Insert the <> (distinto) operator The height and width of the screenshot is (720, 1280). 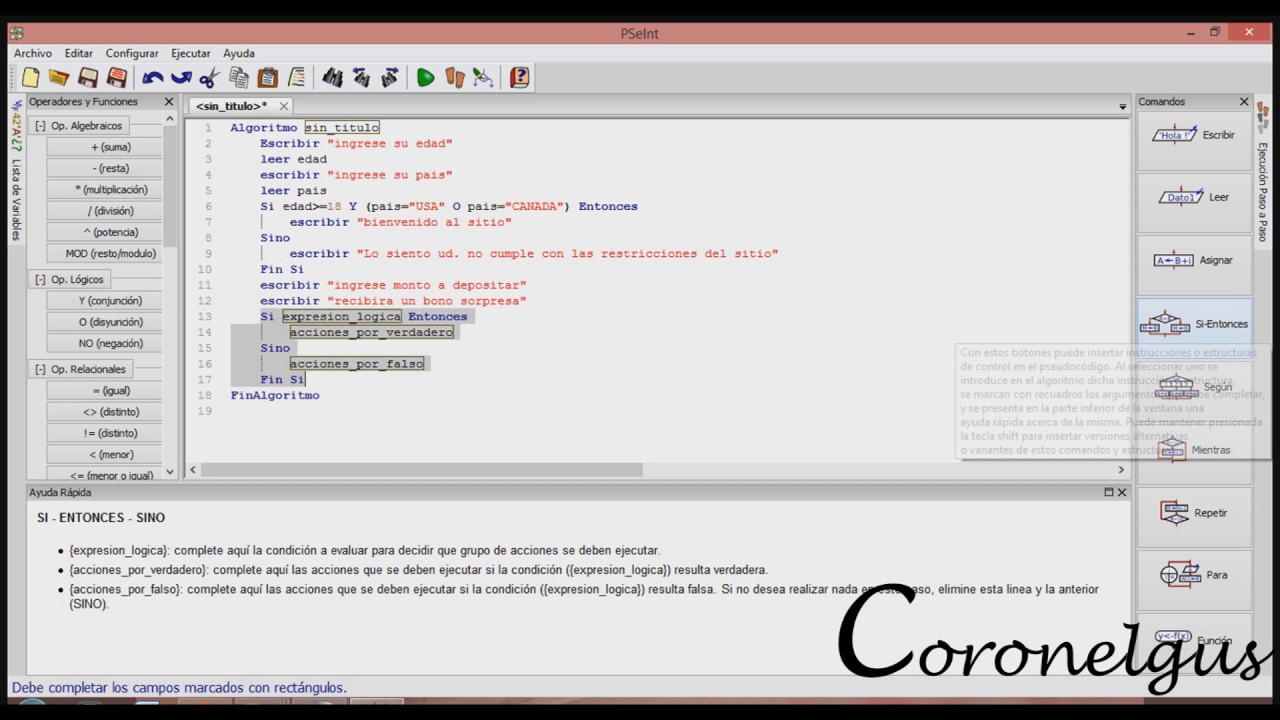click(x=104, y=412)
